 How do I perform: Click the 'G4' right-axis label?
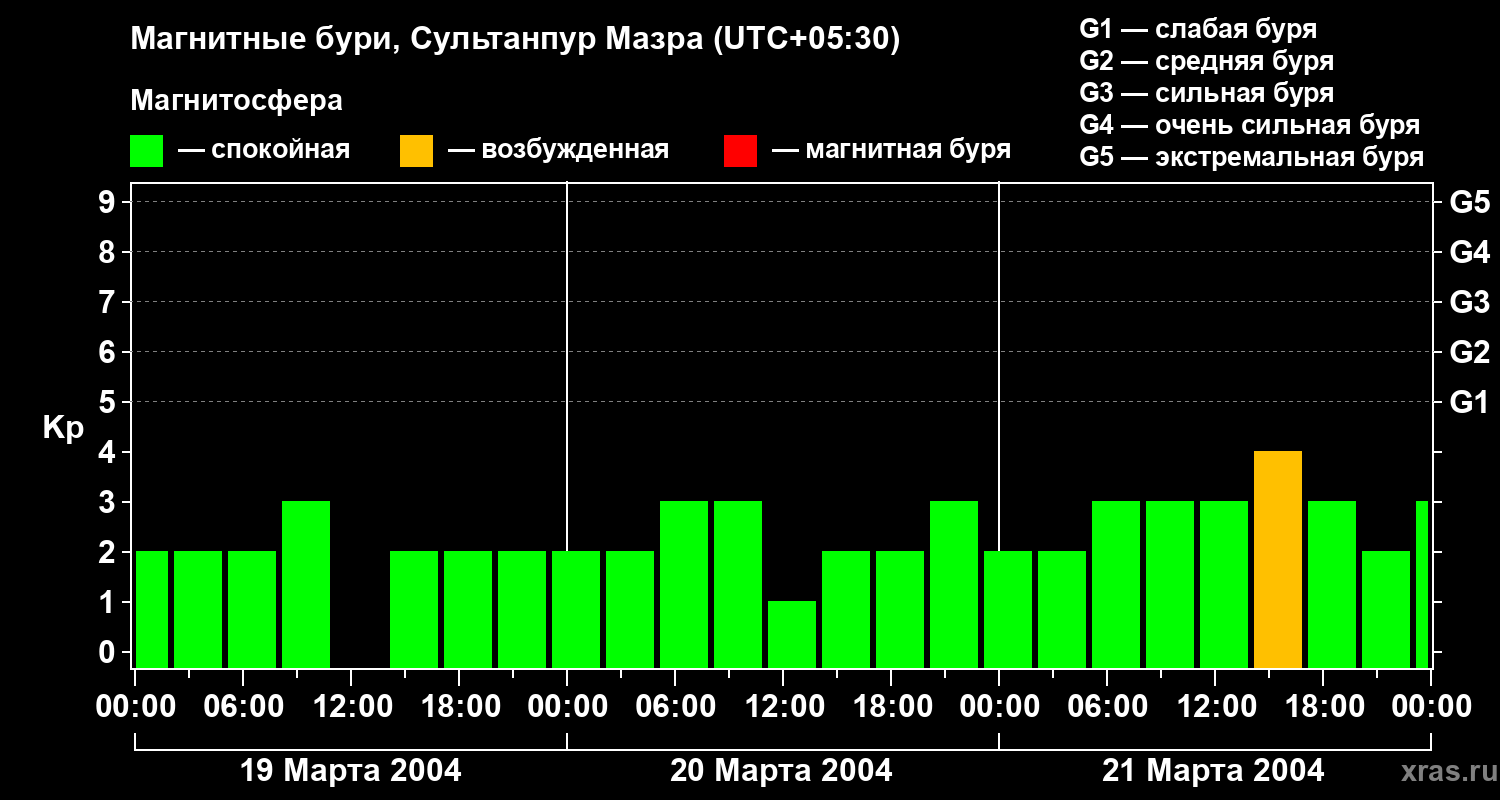pyautogui.click(x=1470, y=253)
